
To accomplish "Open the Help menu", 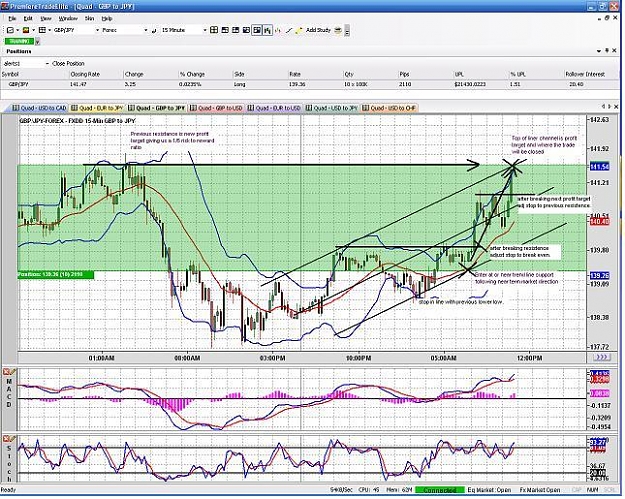I will 107,18.
